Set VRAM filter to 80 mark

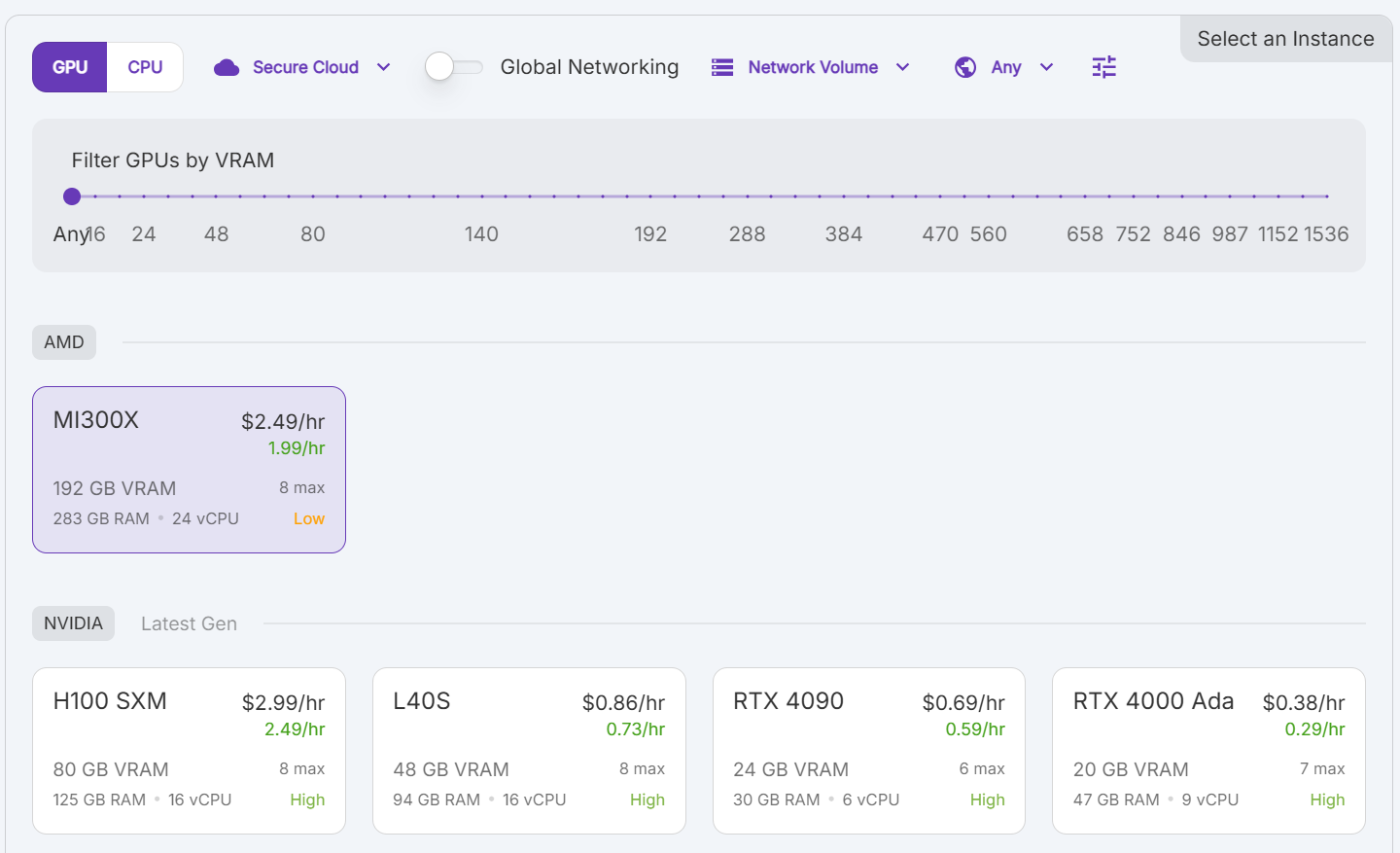[313, 196]
